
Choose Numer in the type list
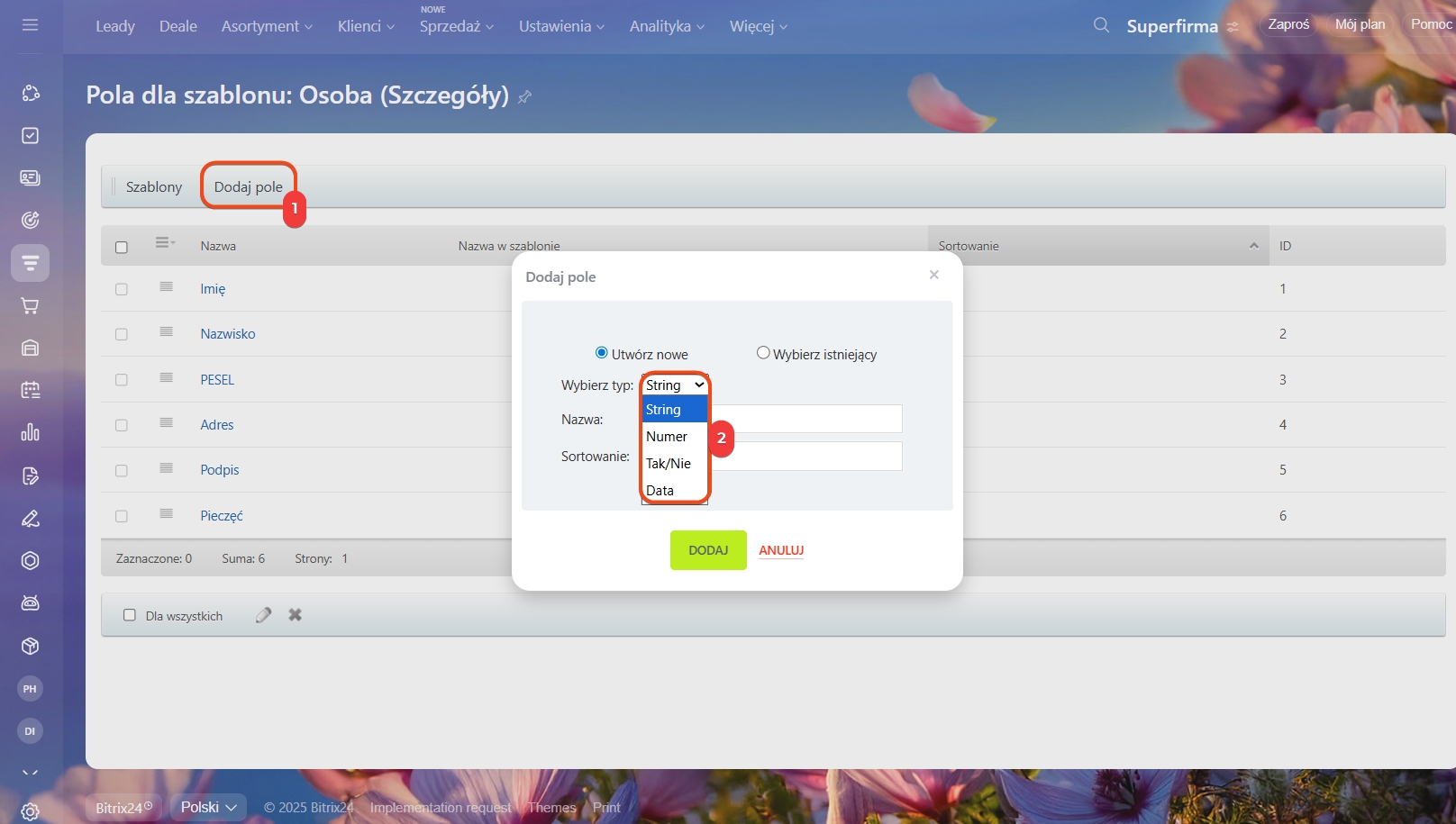point(675,436)
